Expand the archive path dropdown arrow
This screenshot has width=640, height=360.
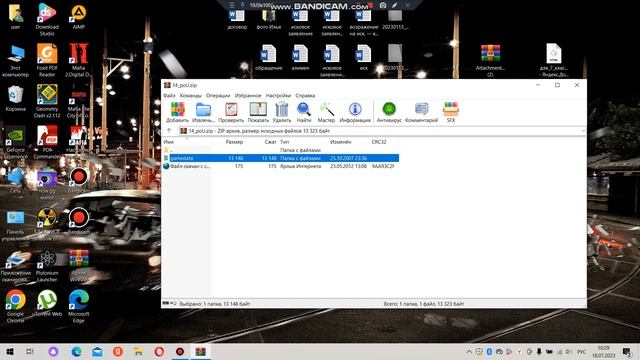583,131
